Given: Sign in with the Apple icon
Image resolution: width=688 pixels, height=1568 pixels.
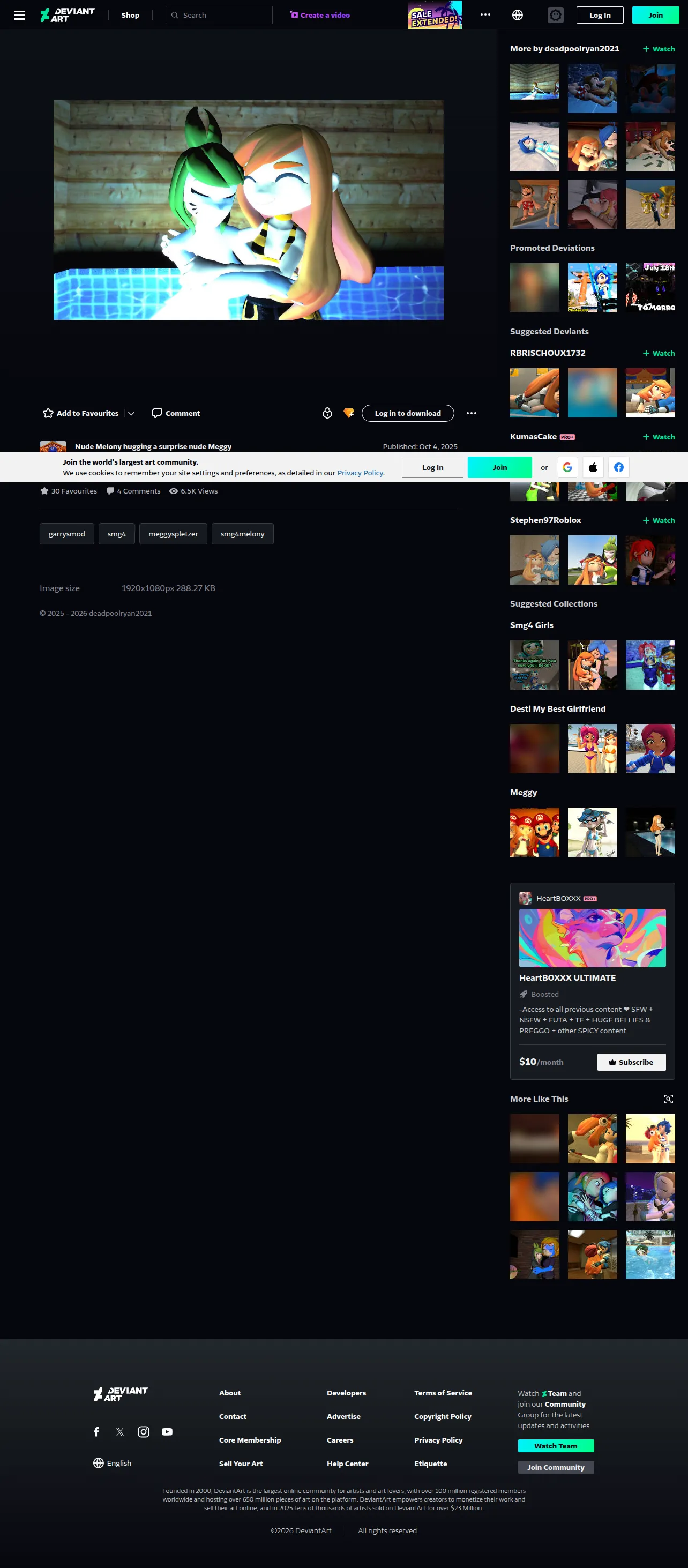Looking at the screenshot, I should coord(593,467).
